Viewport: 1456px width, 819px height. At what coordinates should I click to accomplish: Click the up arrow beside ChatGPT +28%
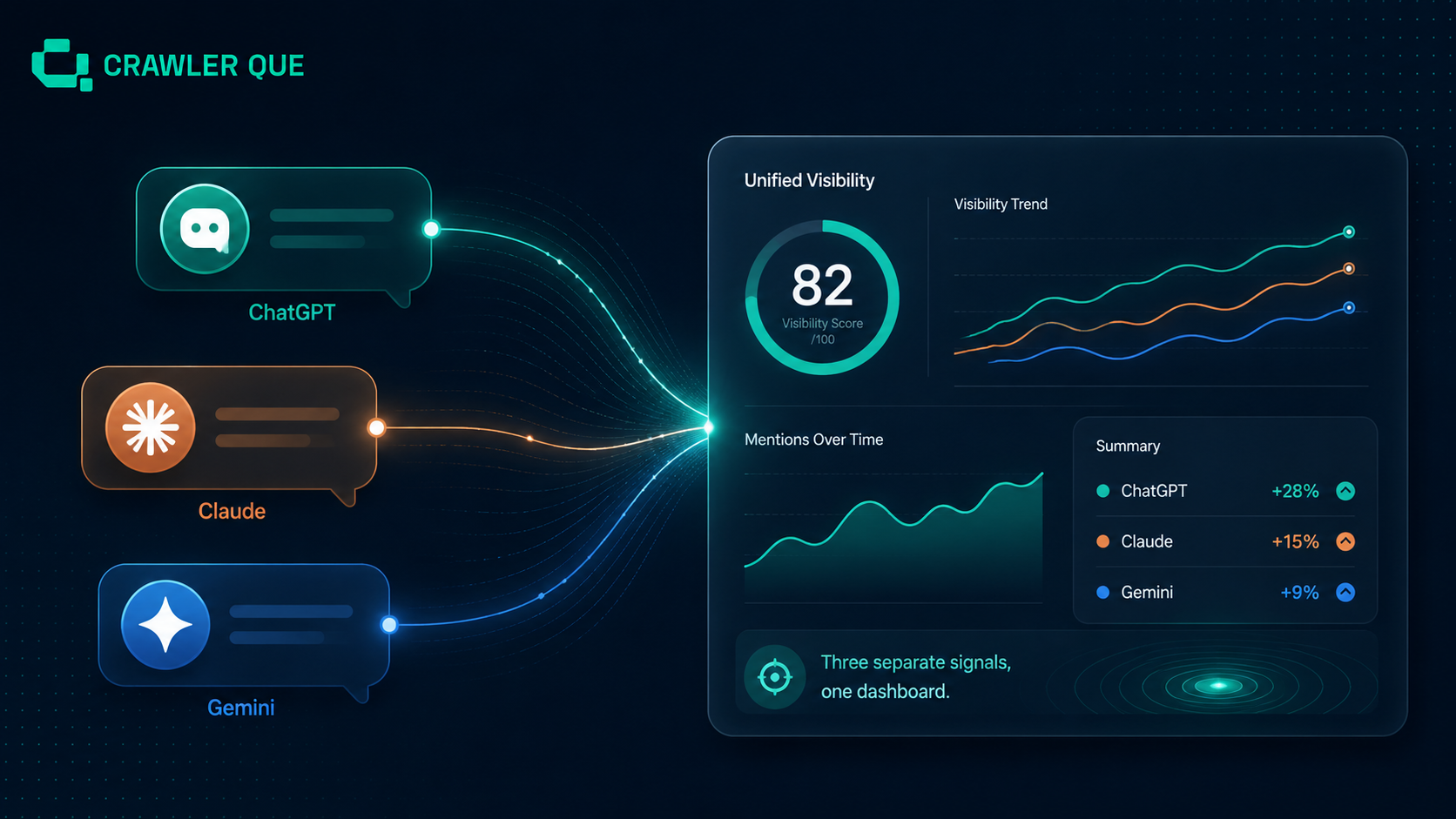pyautogui.click(x=1345, y=491)
